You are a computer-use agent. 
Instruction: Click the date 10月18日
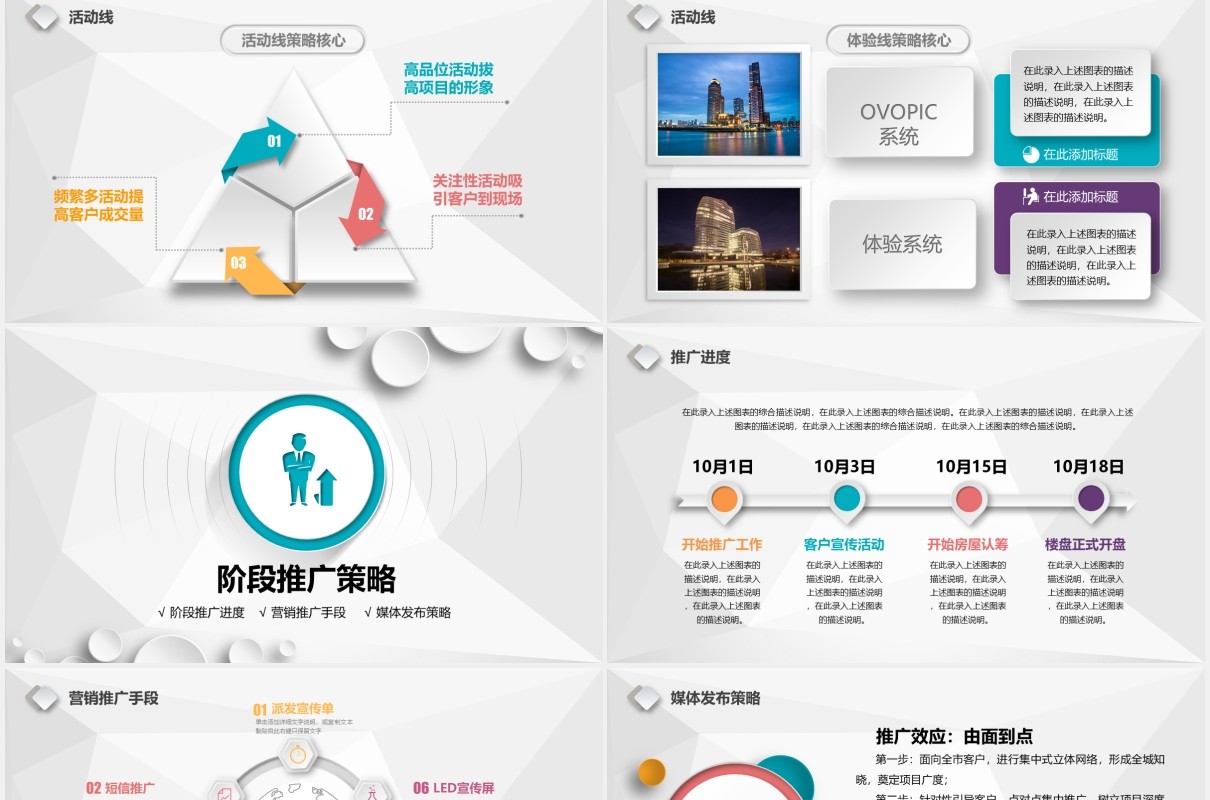click(1088, 466)
